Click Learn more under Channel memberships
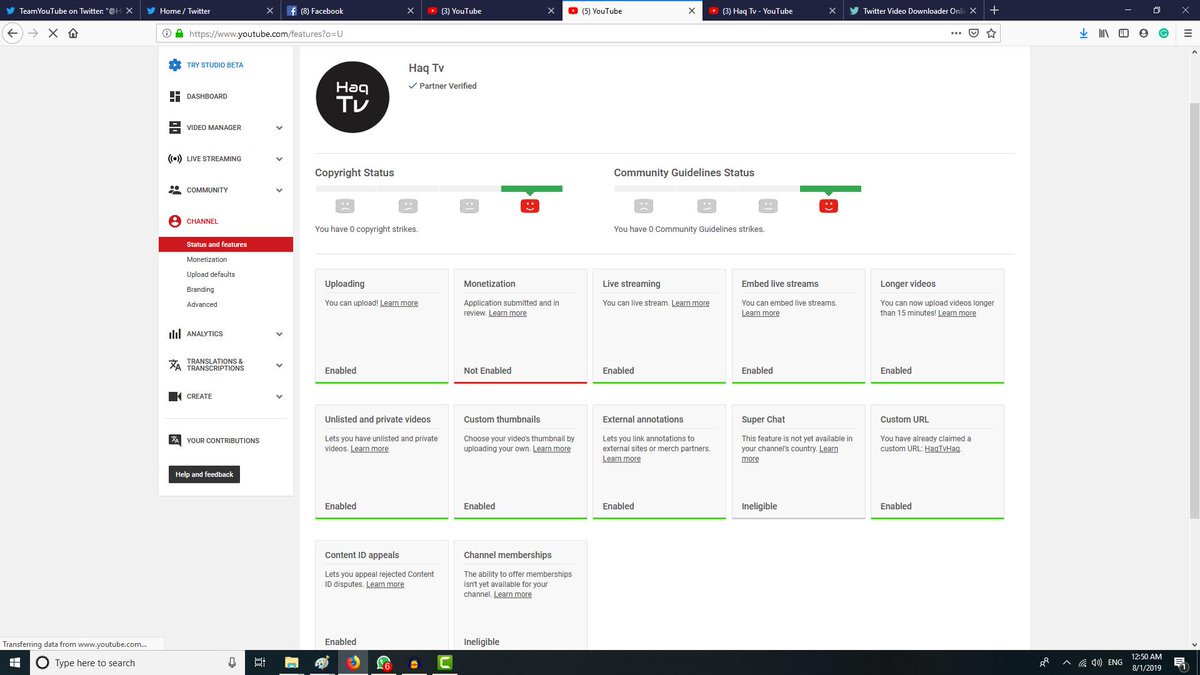Screen dimensions: 1200x675 [x=513, y=594]
